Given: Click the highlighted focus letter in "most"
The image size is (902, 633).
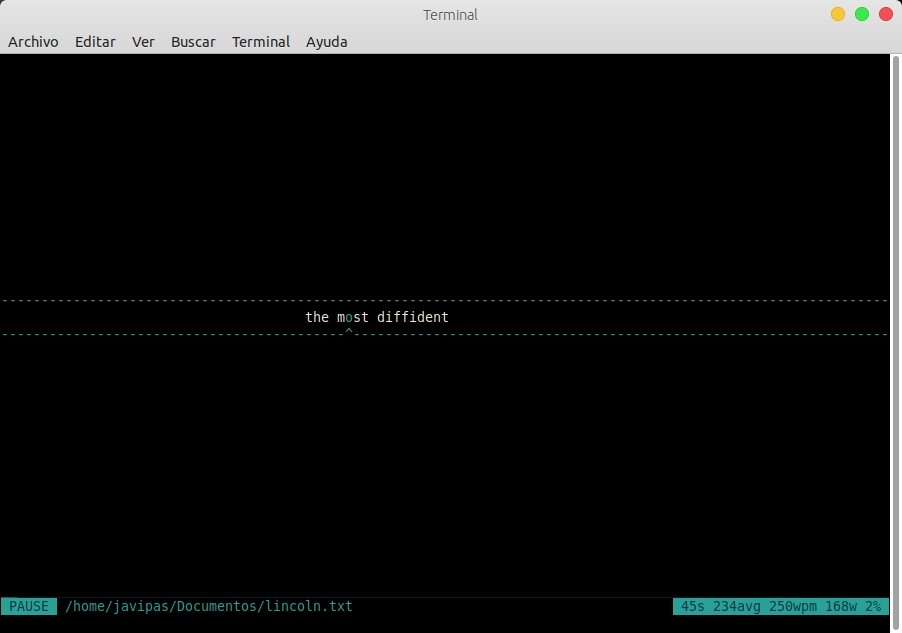Looking at the screenshot, I should coord(348,317).
